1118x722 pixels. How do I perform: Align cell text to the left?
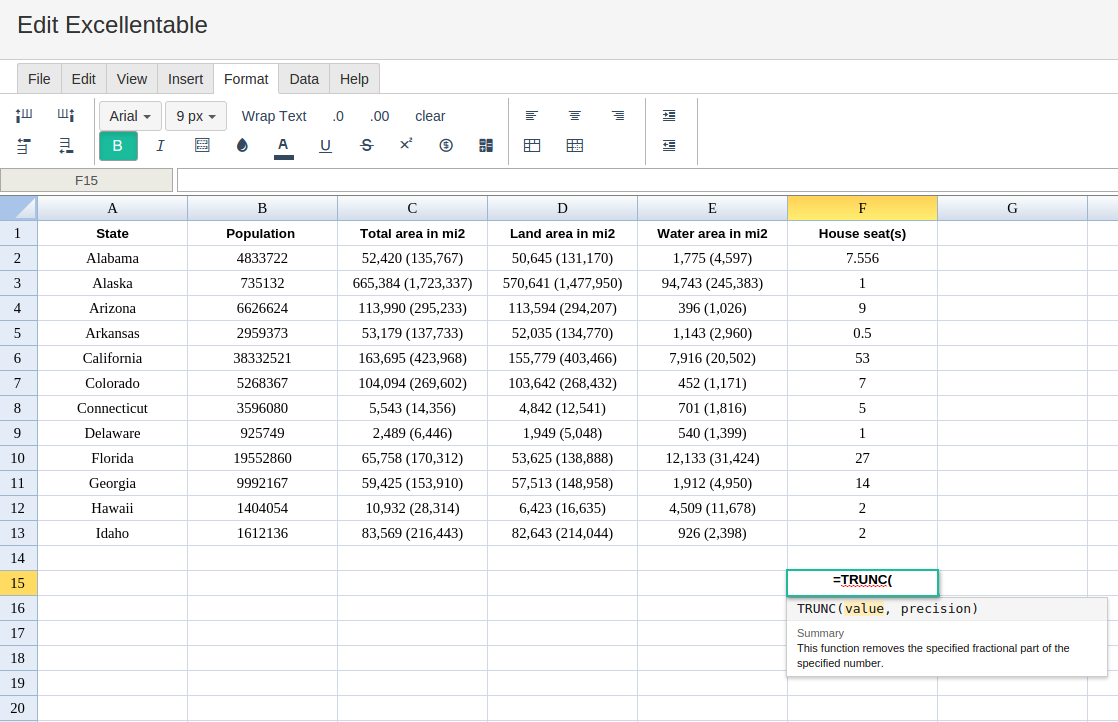532,116
